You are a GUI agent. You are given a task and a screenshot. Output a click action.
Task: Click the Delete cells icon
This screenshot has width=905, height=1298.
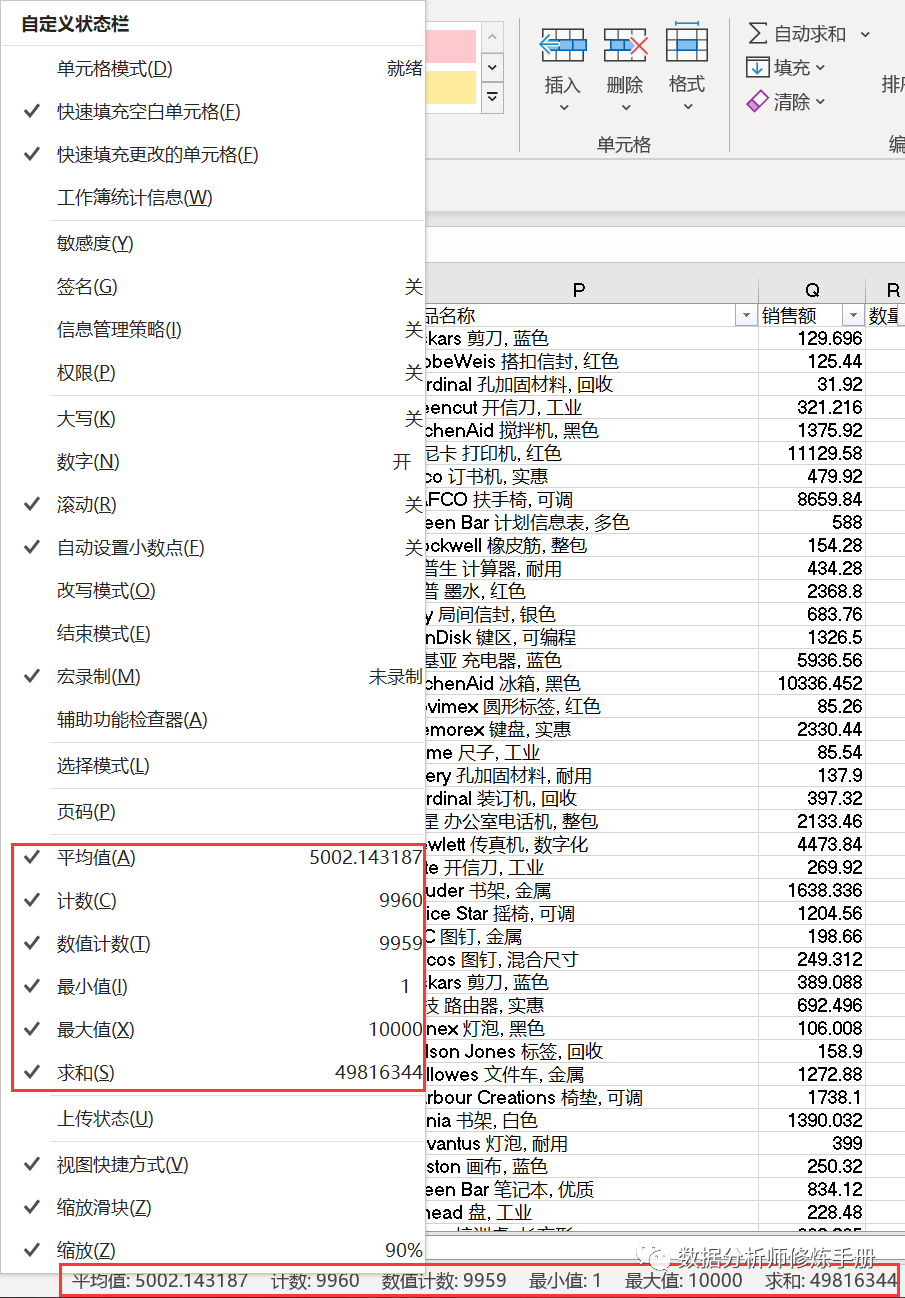[x=625, y=44]
